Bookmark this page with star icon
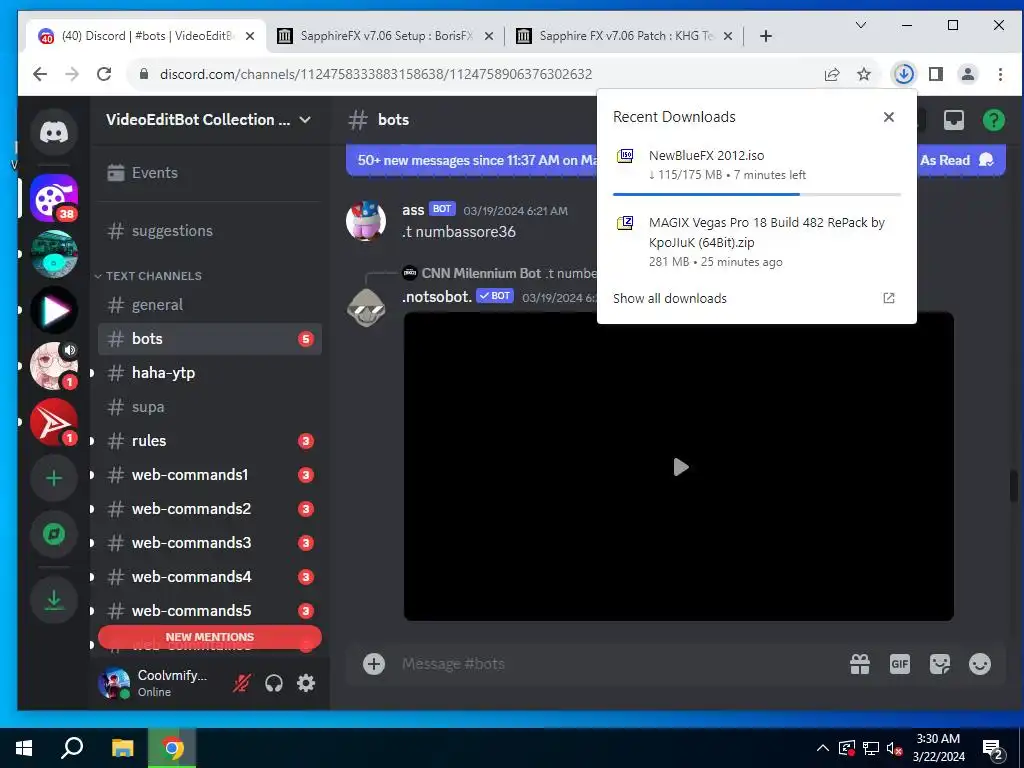Image resolution: width=1024 pixels, height=768 pixels. pyautogui.click(x=864, y=74)
